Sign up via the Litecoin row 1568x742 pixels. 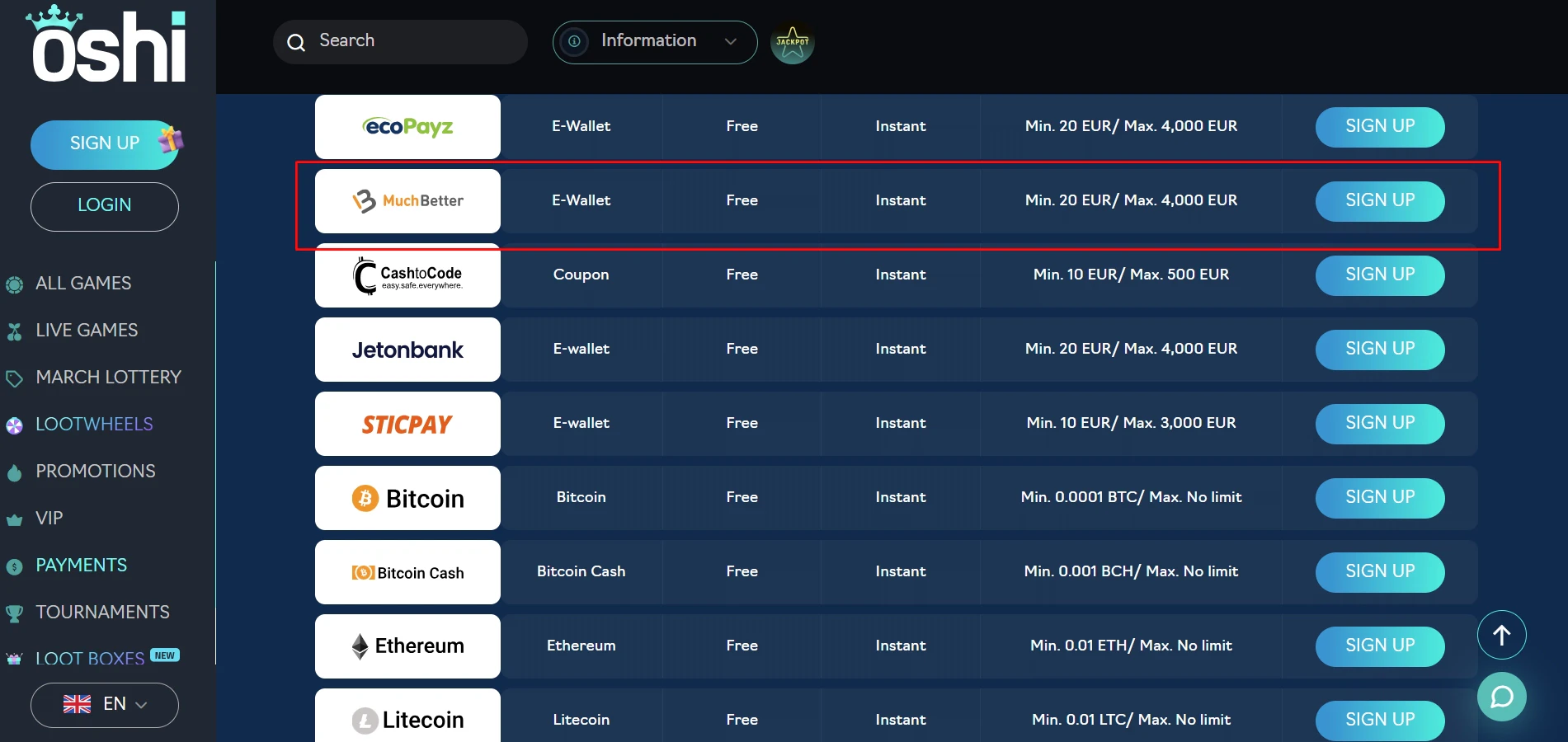tap(1380, 721)
